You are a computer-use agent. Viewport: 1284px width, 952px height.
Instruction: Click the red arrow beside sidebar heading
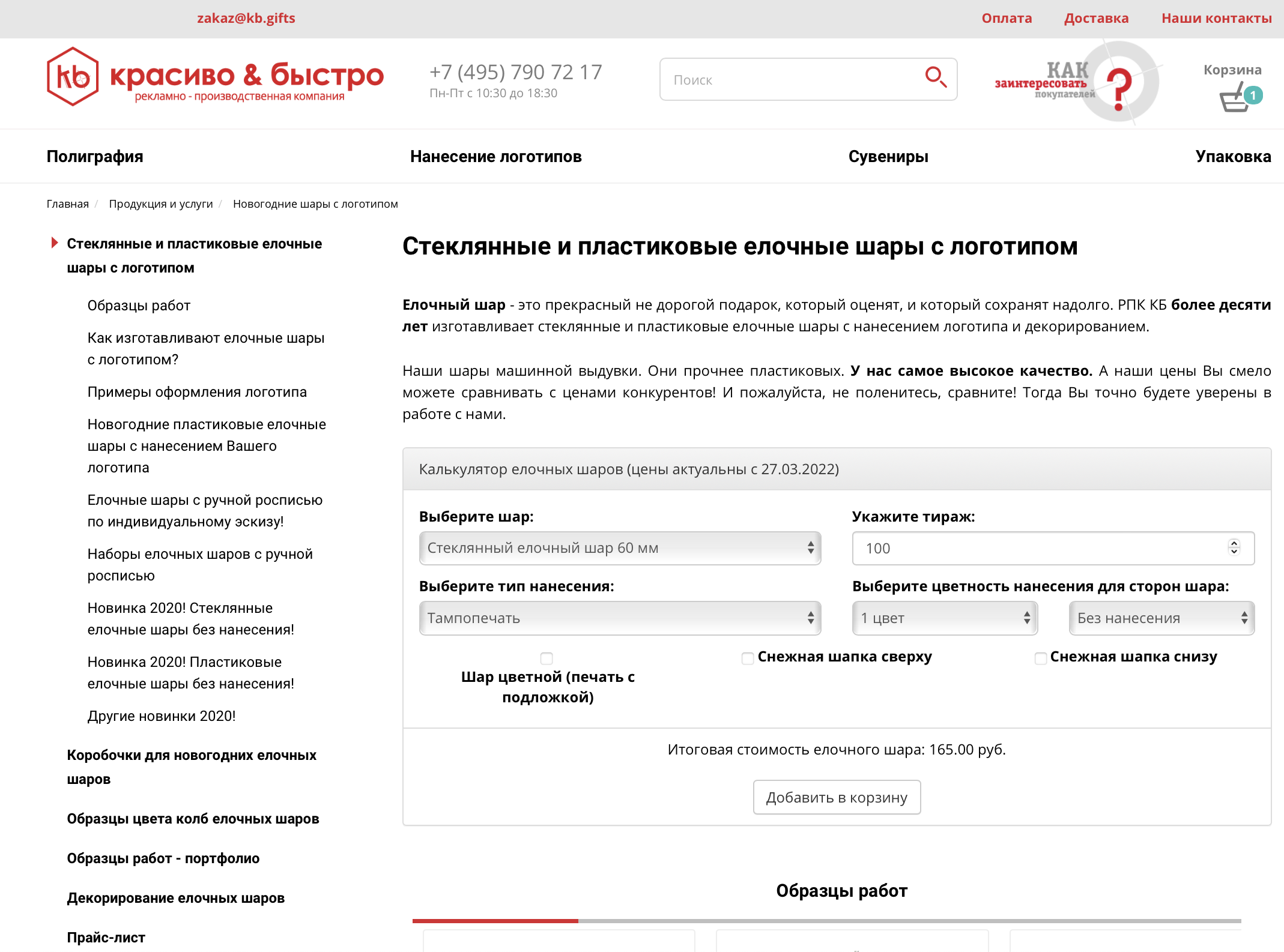55,243
